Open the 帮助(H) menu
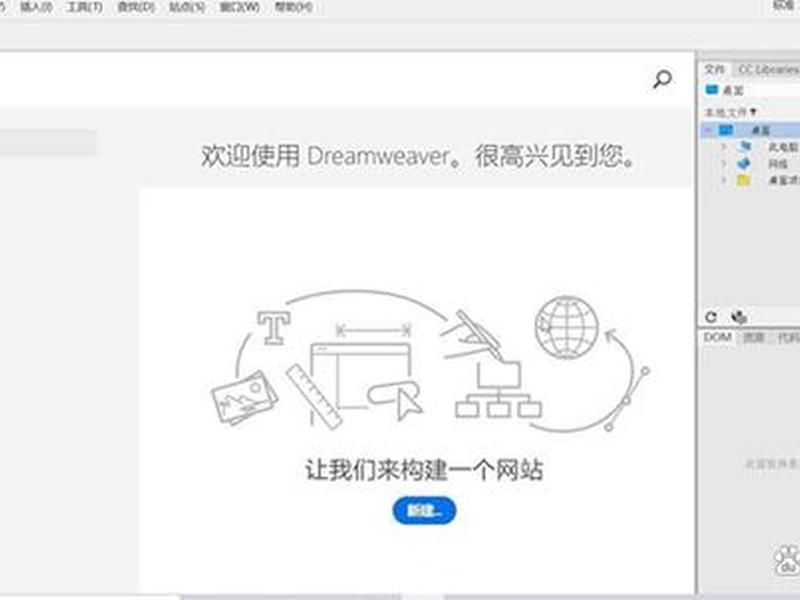800x600 pixels. point(293,7)
